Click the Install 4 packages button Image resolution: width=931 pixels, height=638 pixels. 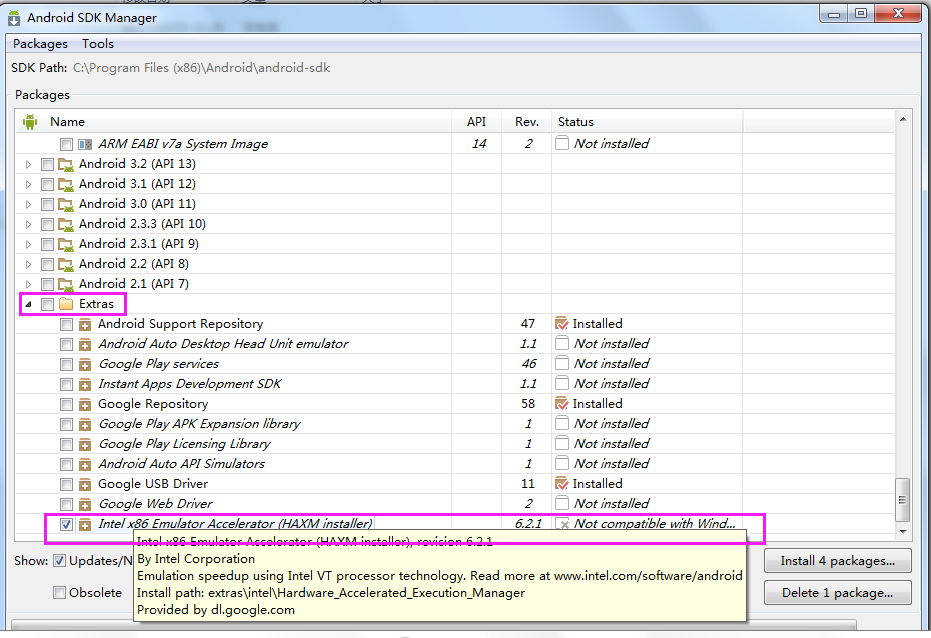point(838,561)
